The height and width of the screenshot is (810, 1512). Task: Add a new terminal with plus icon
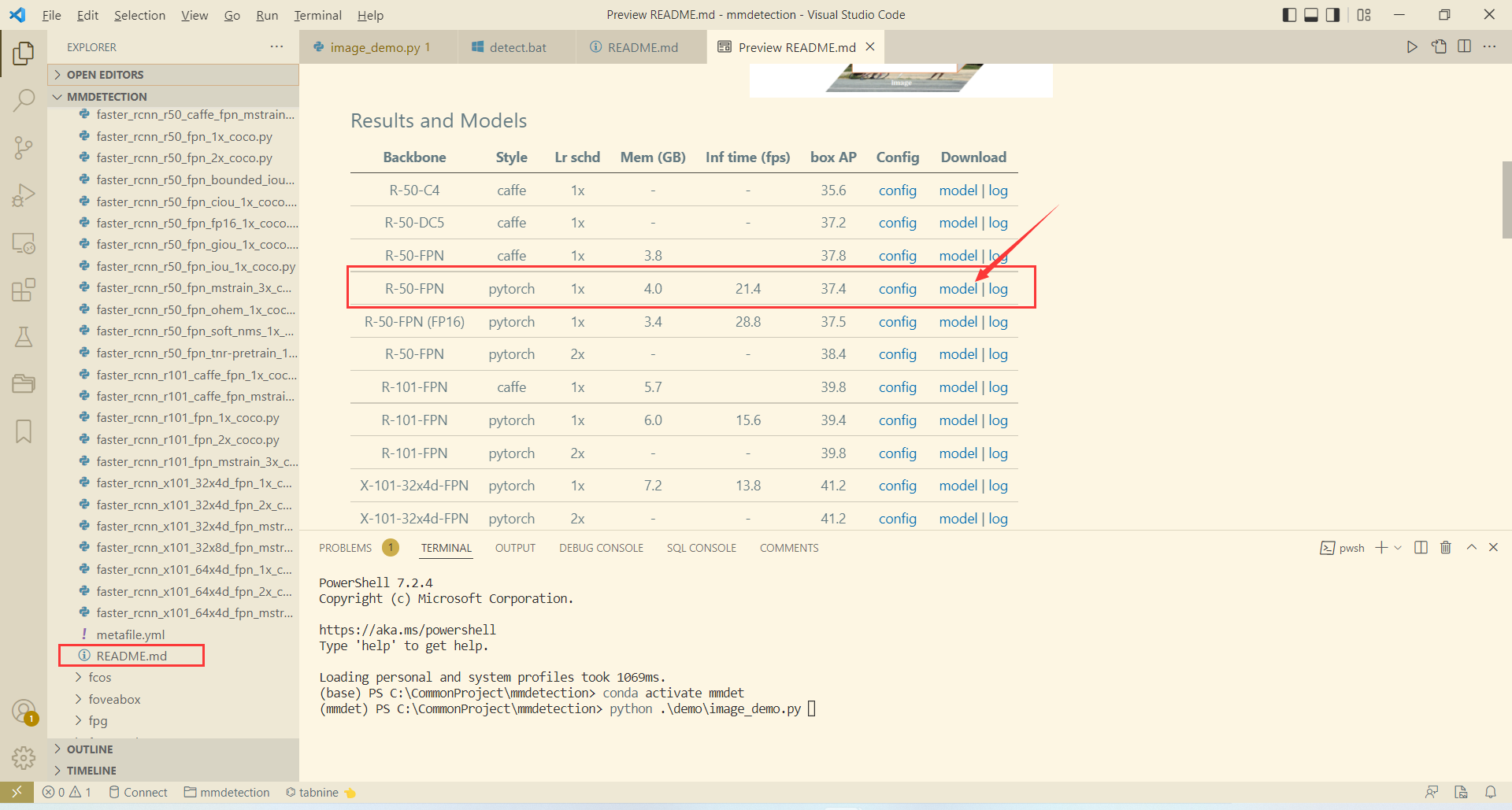point(1381,548)
